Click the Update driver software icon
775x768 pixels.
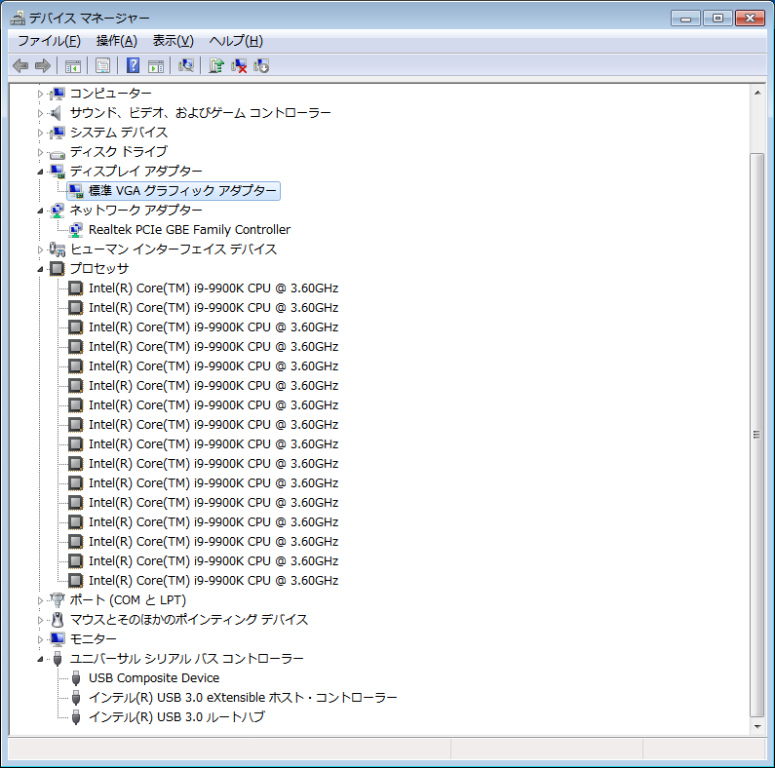[216, 65]
